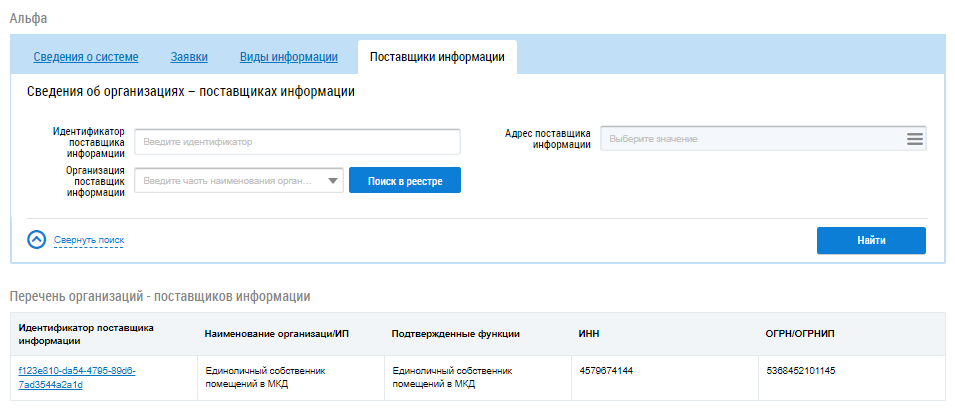955x414 pixels.
Task: Open supplier identifier link f123e810
Action: tap(76, 377)
